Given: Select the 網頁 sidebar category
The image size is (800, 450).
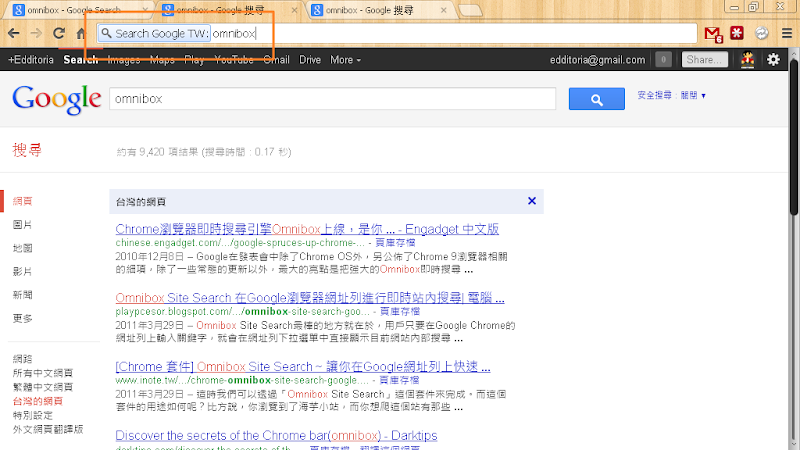Looking at the screenshot, I should point(22,201).
